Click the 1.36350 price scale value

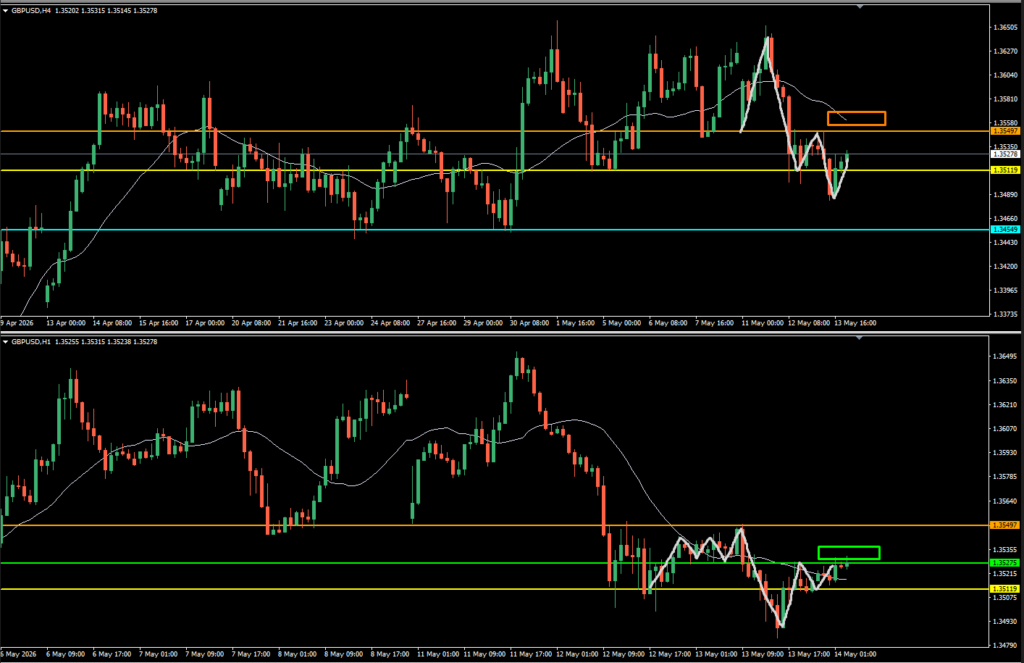1006,381
